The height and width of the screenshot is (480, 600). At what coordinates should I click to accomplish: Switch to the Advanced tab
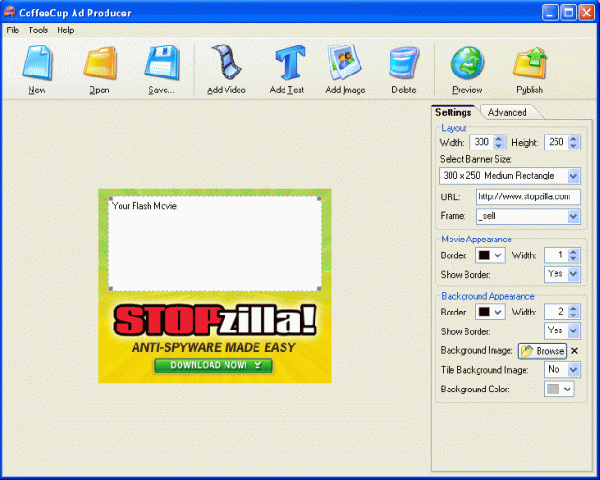[x=507, y=112]
